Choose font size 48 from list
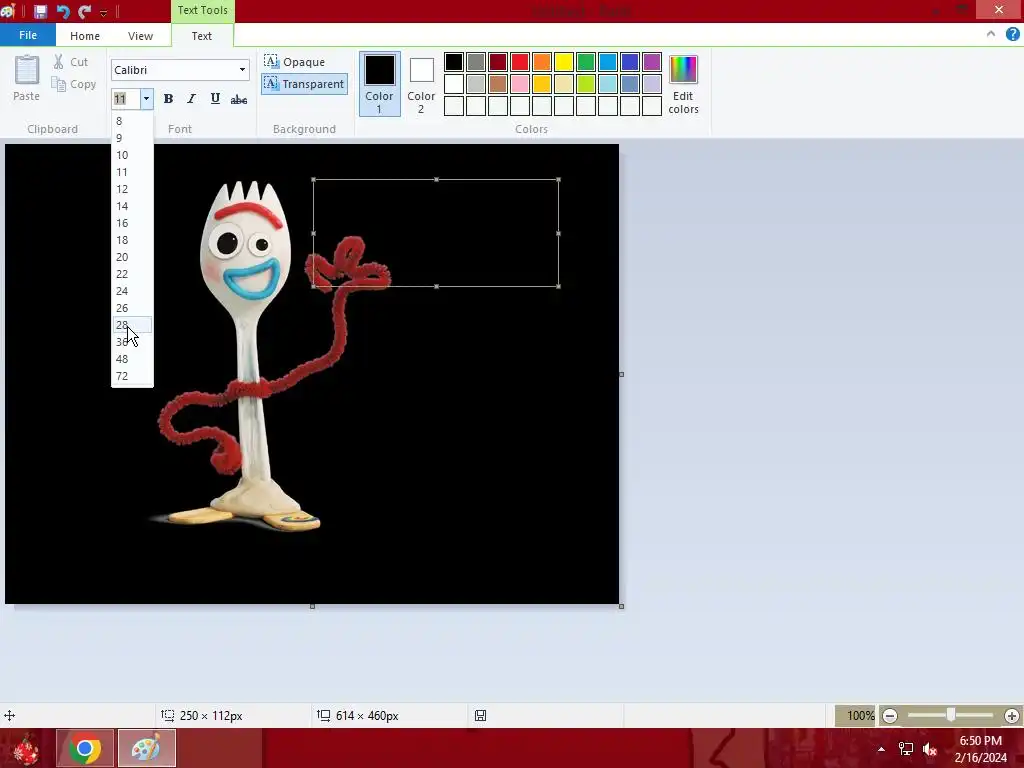This screenshot has height=768, width=1024. click(x=133, y=359)
